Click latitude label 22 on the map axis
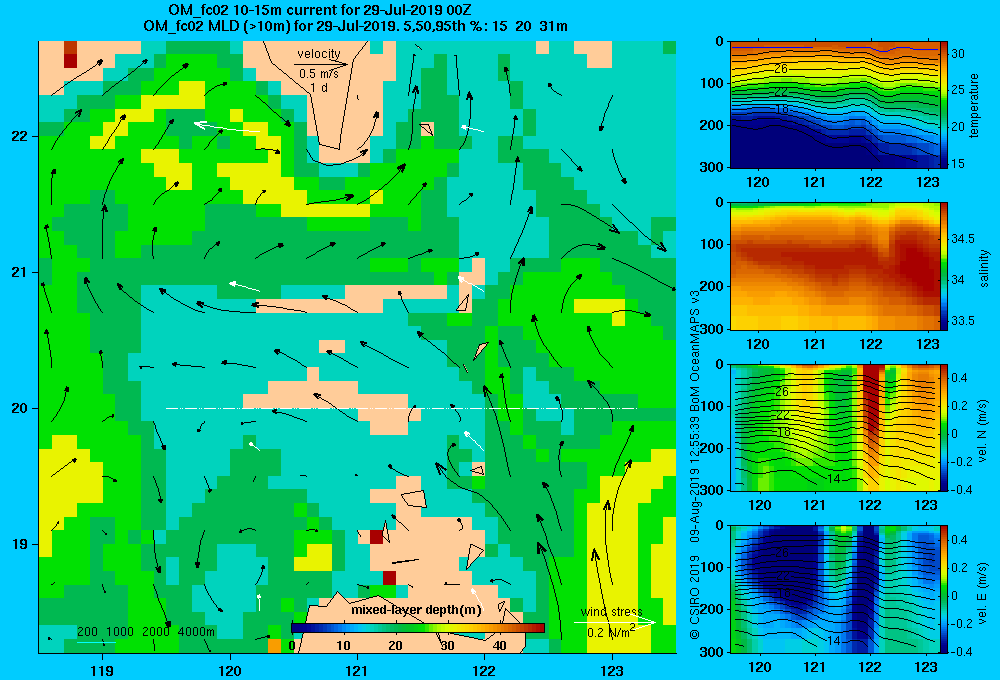This screenshot has width=1000, height=680. pyautogui.click(x=19, y=136)
